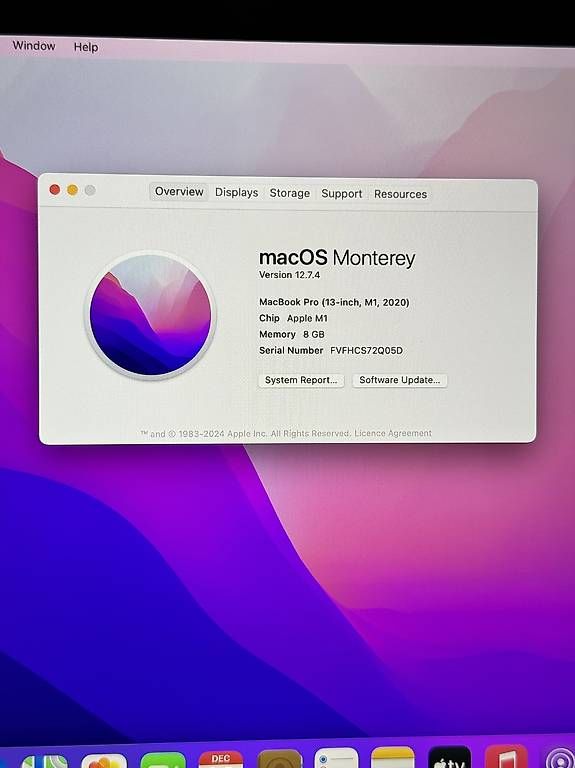Click the System Report... button
Screen dimensions: 575x768
pos(301,380)
